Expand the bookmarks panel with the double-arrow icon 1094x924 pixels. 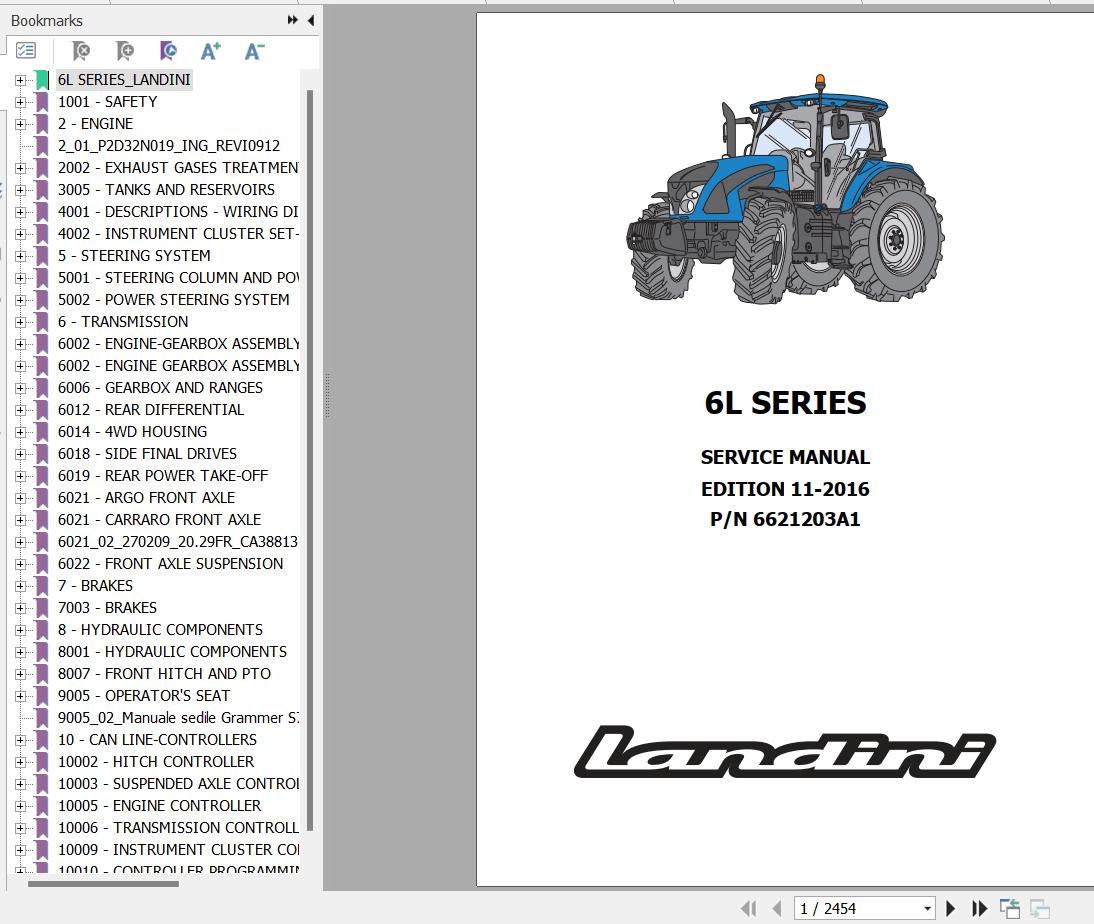click(292, 20)
